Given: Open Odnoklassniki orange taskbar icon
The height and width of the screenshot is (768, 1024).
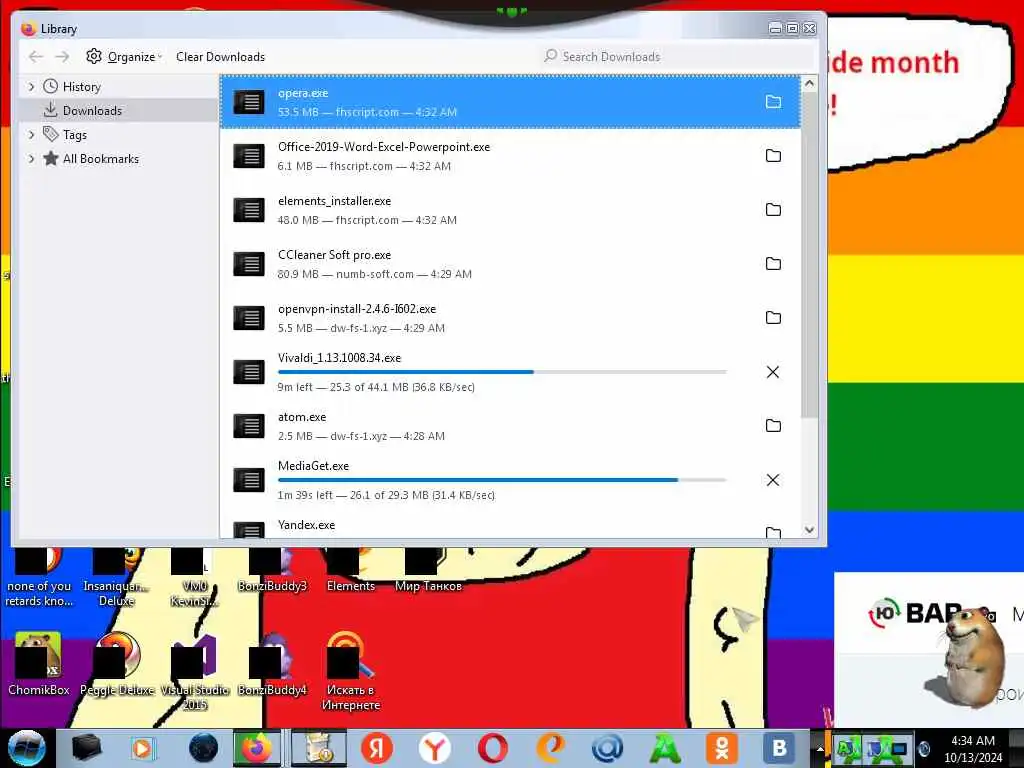Looking at the screenshot, I should tap(722, 748).
